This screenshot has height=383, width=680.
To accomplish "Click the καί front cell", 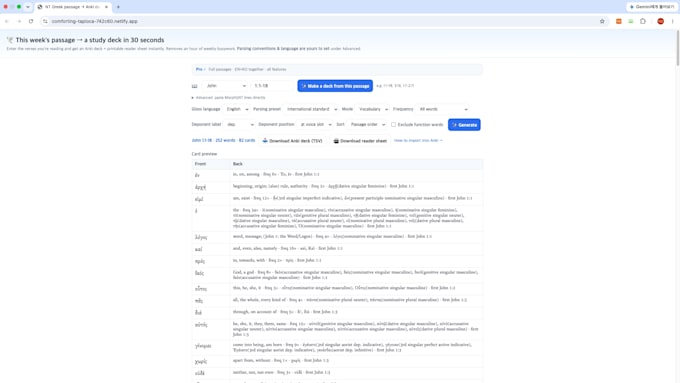I will [211, 249].
